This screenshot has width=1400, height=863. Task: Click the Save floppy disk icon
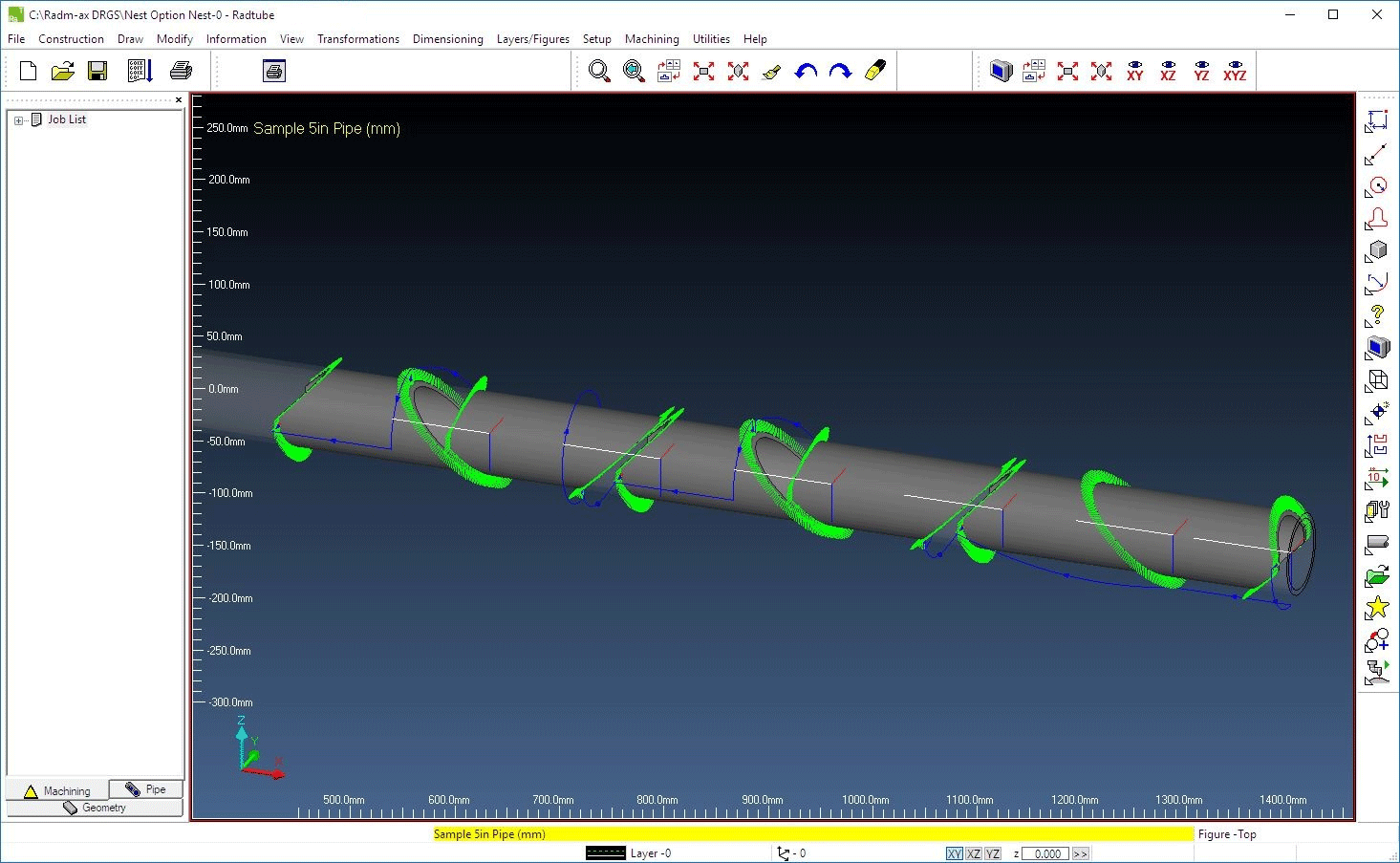(x=97, y=72)
